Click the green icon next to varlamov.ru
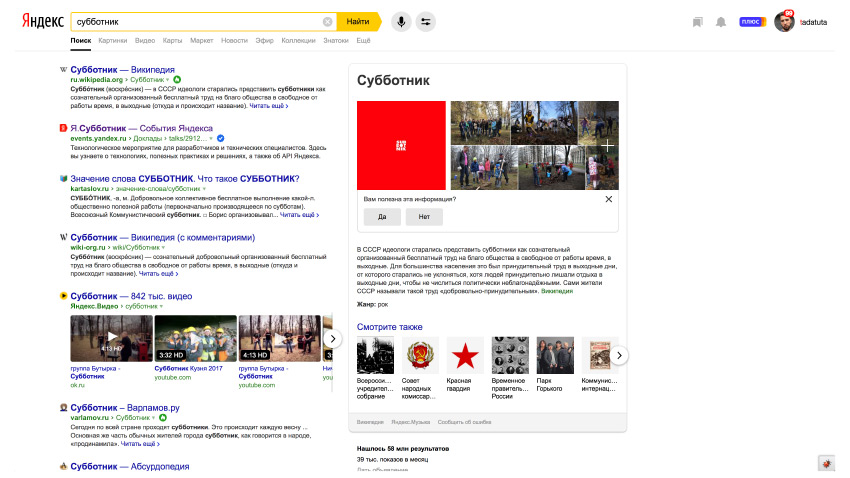 tap(163, 418)
